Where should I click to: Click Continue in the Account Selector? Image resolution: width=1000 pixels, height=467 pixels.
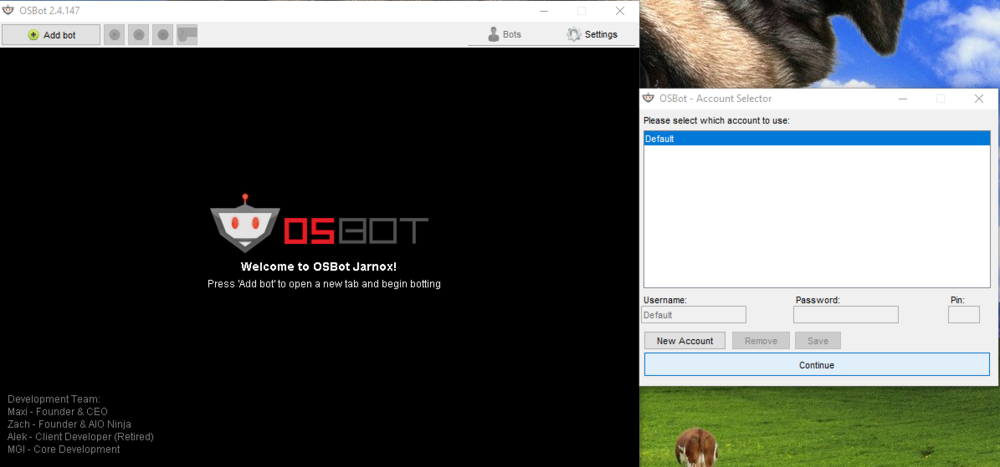pyautogui.click(x=816, y=365)
